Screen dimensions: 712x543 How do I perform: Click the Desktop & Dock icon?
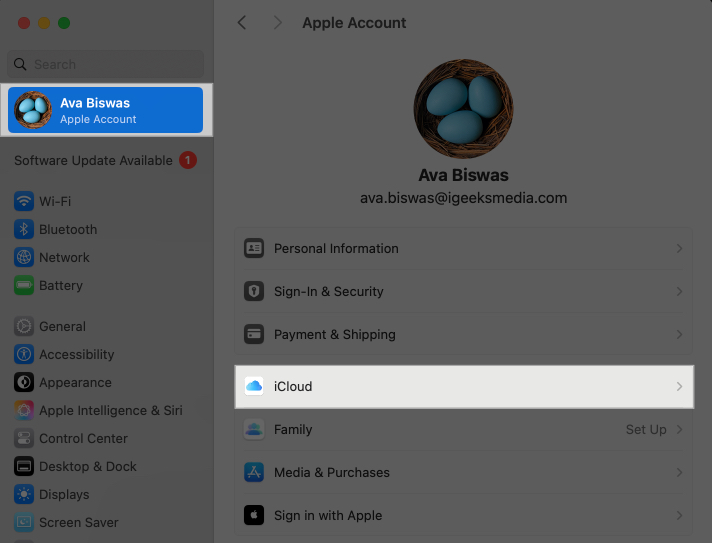tap(24, 466)
